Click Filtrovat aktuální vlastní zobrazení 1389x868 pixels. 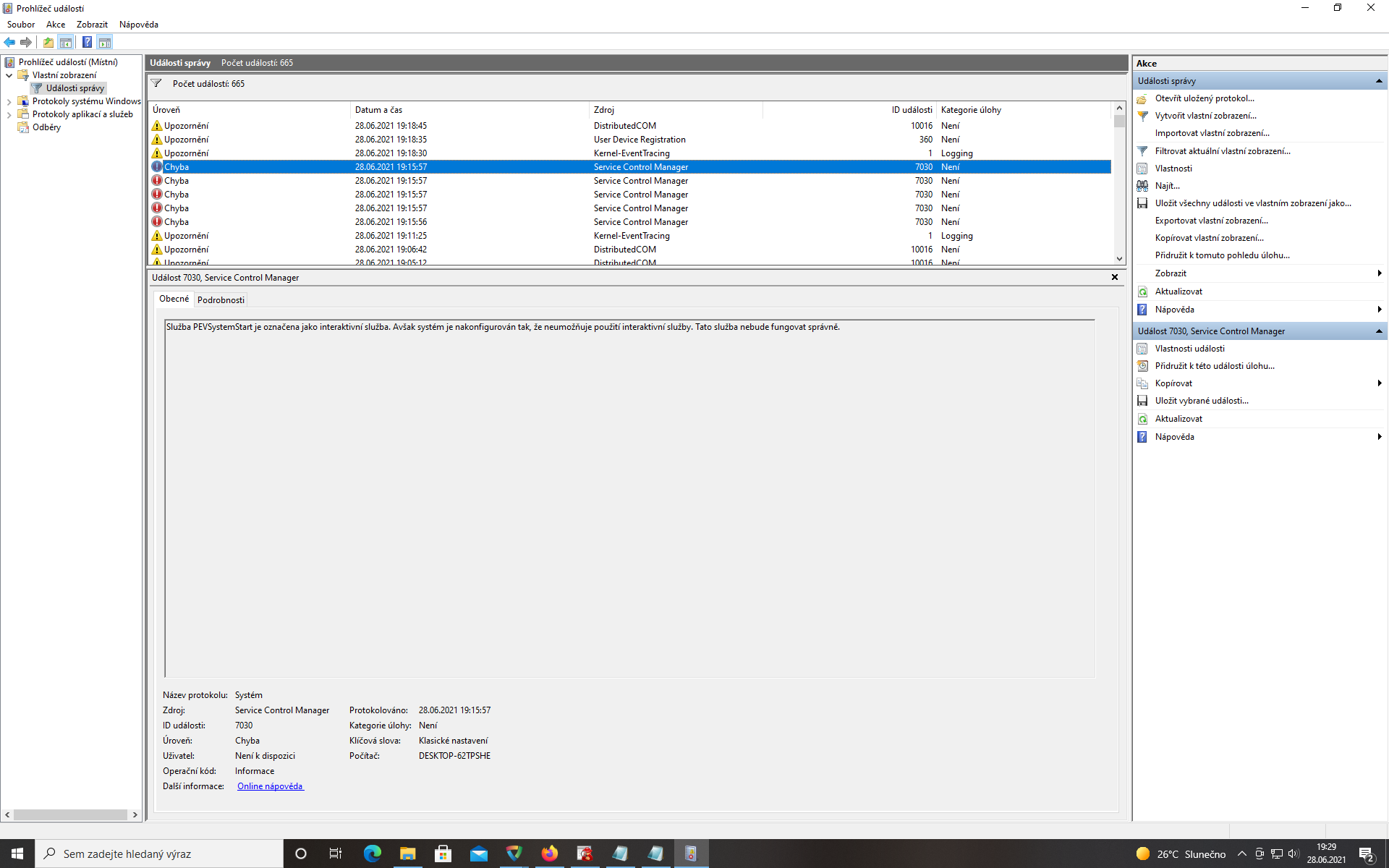click(1222, 151)
